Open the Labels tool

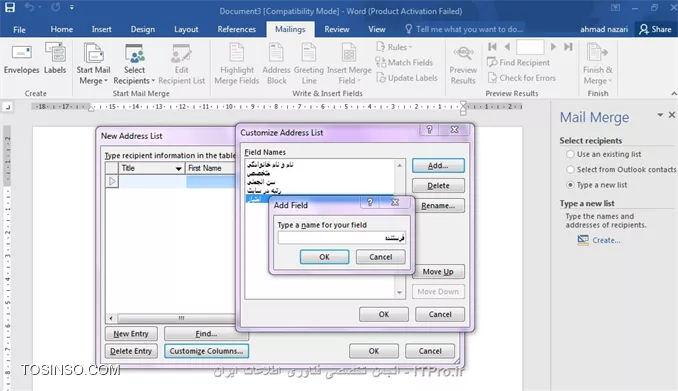[x=55, y=60]
